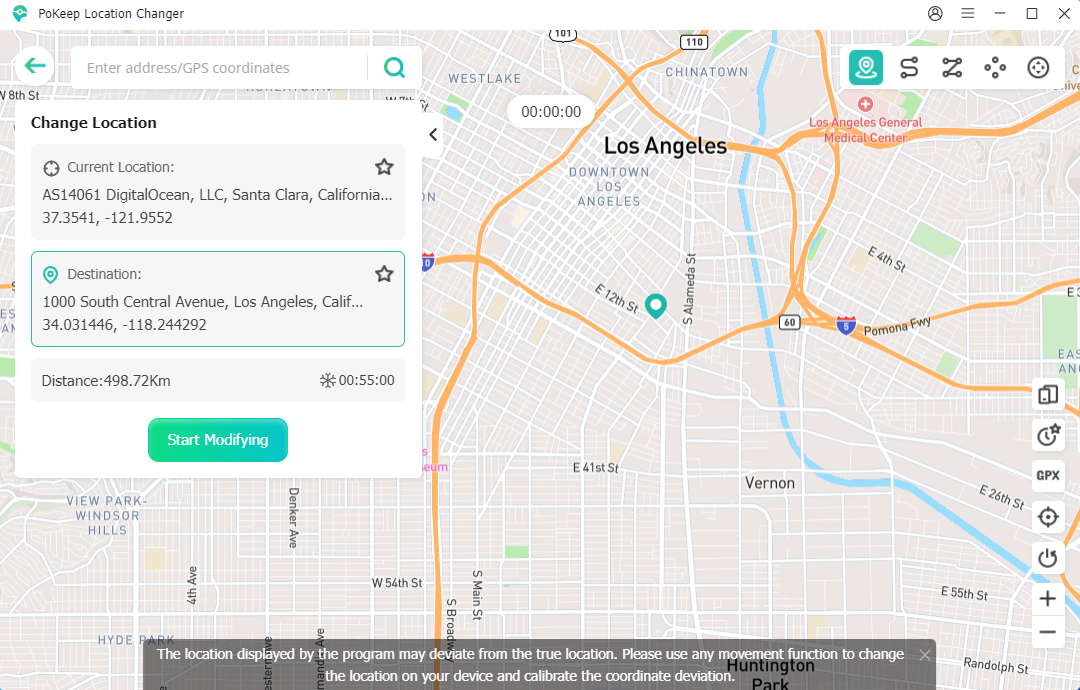Click the reset location power icon
The image size is (1080, 690).
(1048, 558)
